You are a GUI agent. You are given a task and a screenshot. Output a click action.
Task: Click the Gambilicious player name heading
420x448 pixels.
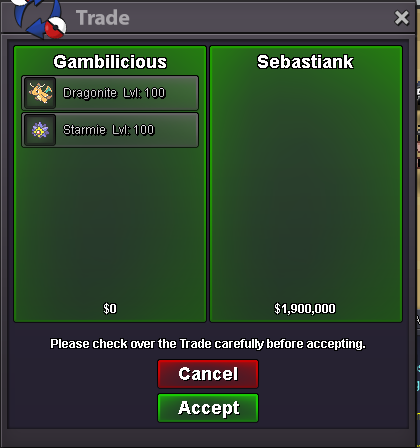click(110, 62)
